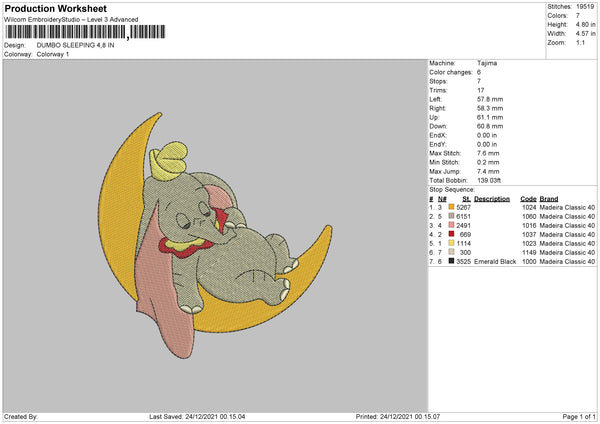Click the 'EndX:' label

coord(438,135)
